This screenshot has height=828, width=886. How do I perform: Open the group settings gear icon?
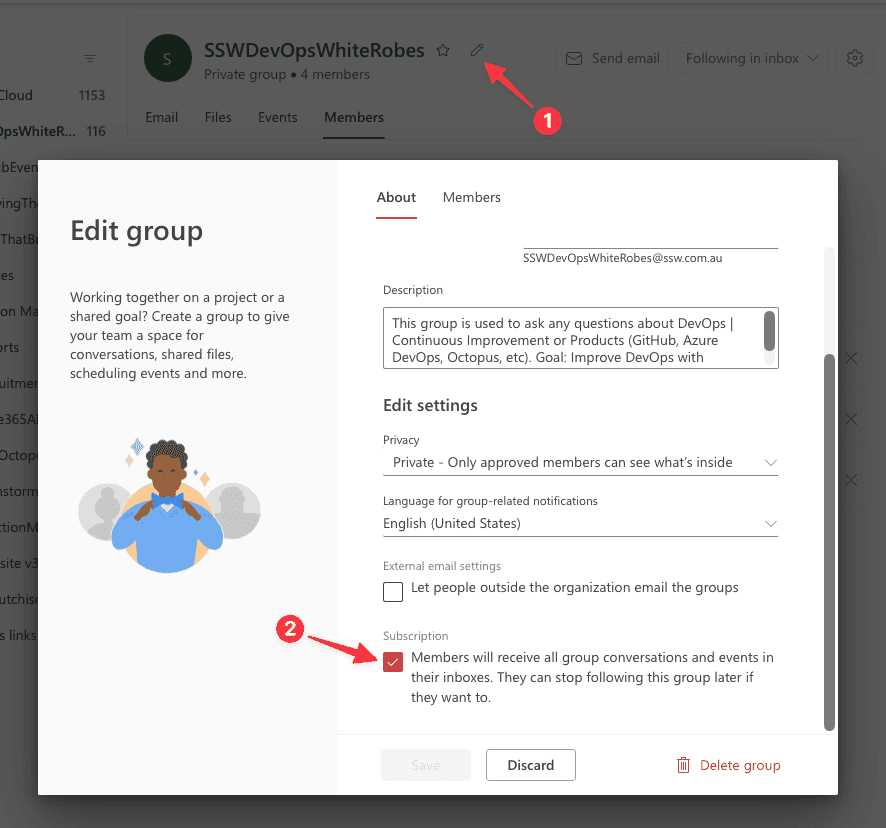point(854,59)
